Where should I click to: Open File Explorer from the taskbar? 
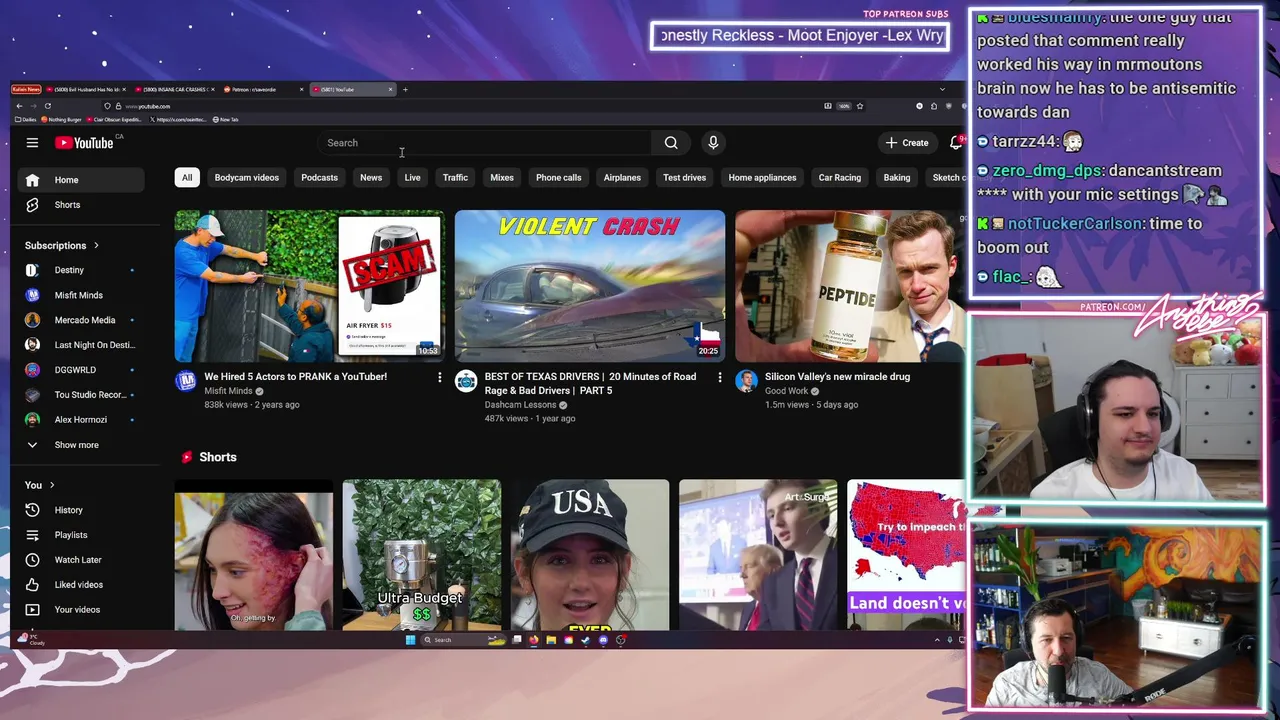551,640
